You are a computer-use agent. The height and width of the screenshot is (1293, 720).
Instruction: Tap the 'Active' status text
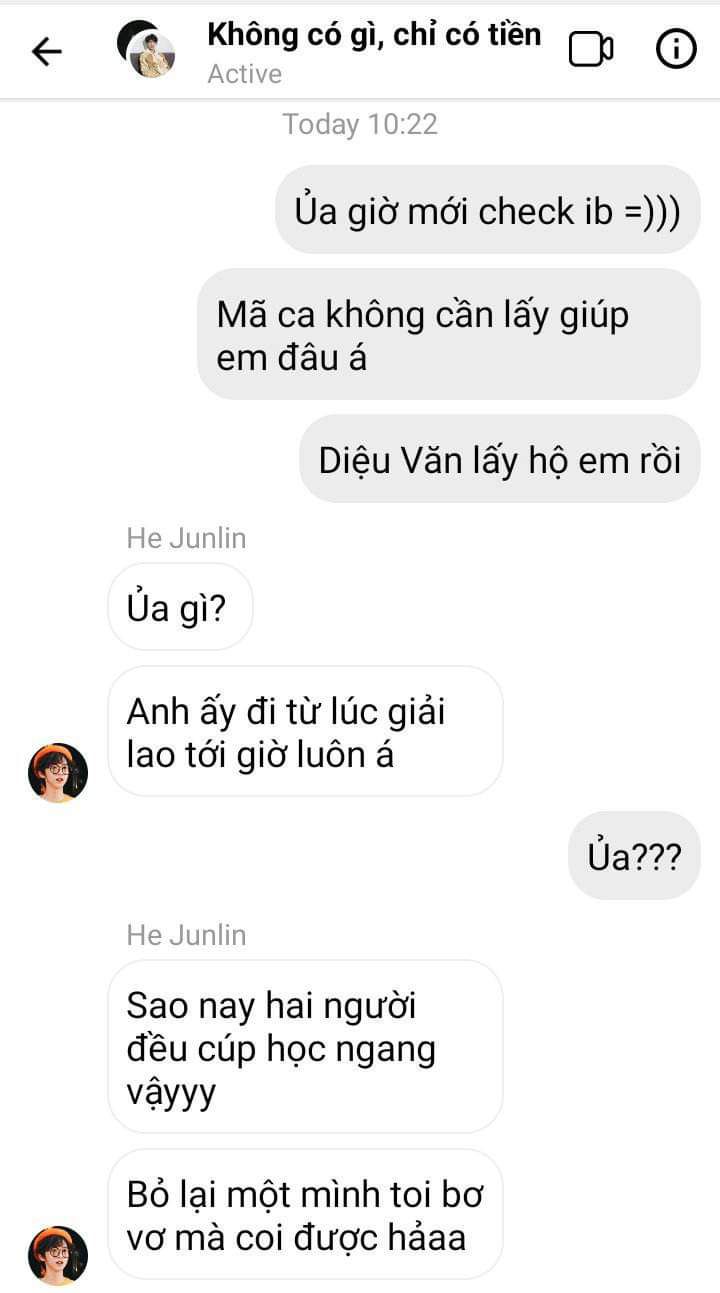244,74
